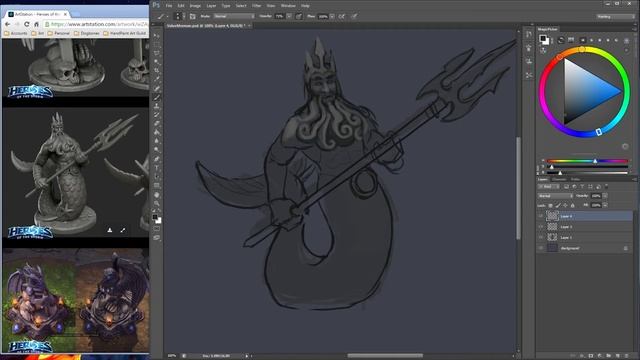Select the Quick Selection tool

click(x=157, y=62)
